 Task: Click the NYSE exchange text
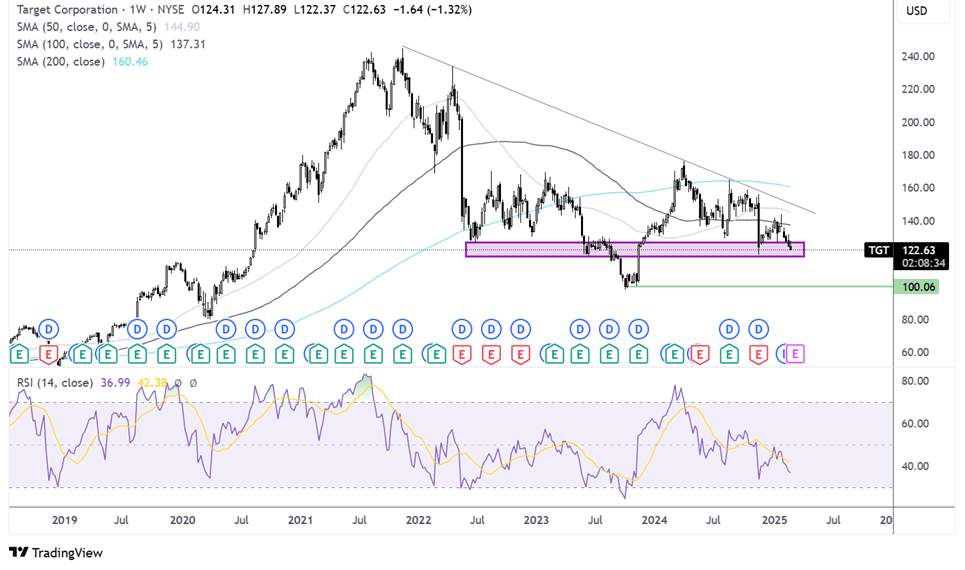pos(170,9)
